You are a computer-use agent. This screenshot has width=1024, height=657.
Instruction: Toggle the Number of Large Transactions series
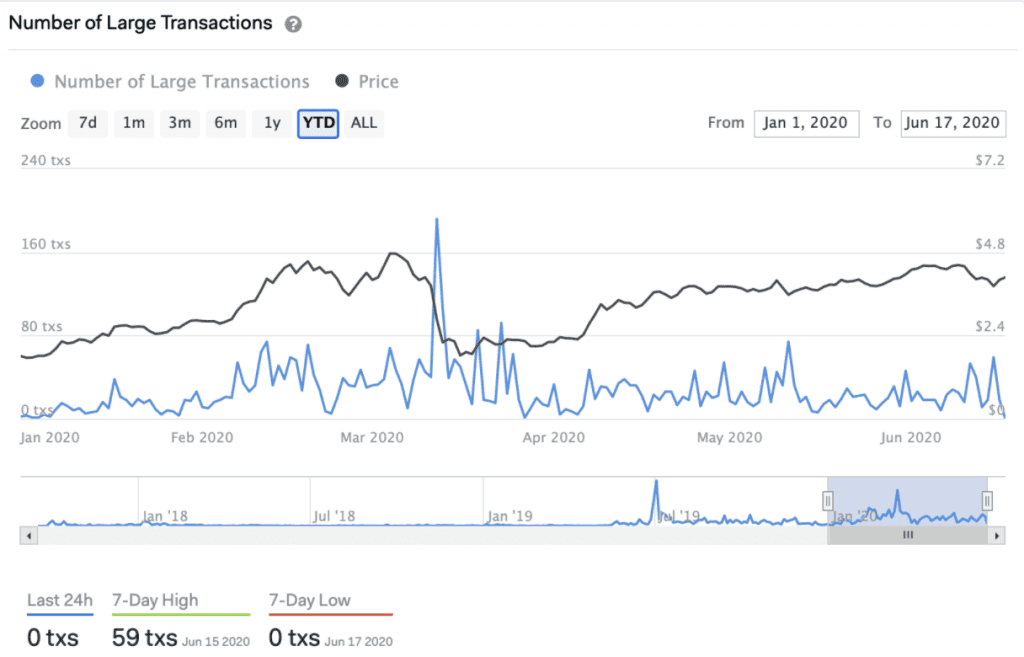click(x=170, y=82)
